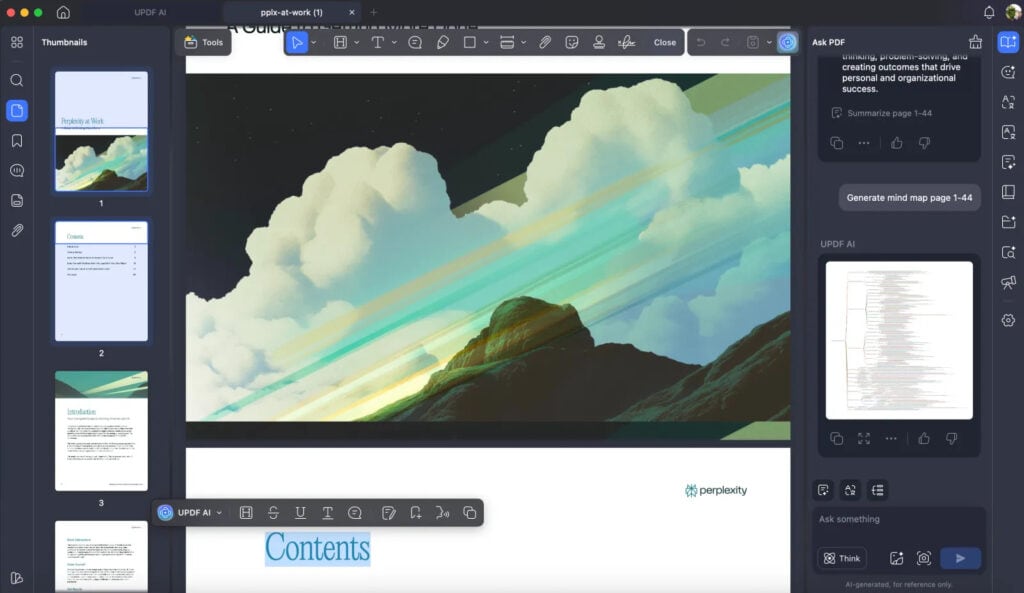Thumbs up the mind map response
Screen dimensions: 1024x593
pyautogui.click(x=924, y=438)
